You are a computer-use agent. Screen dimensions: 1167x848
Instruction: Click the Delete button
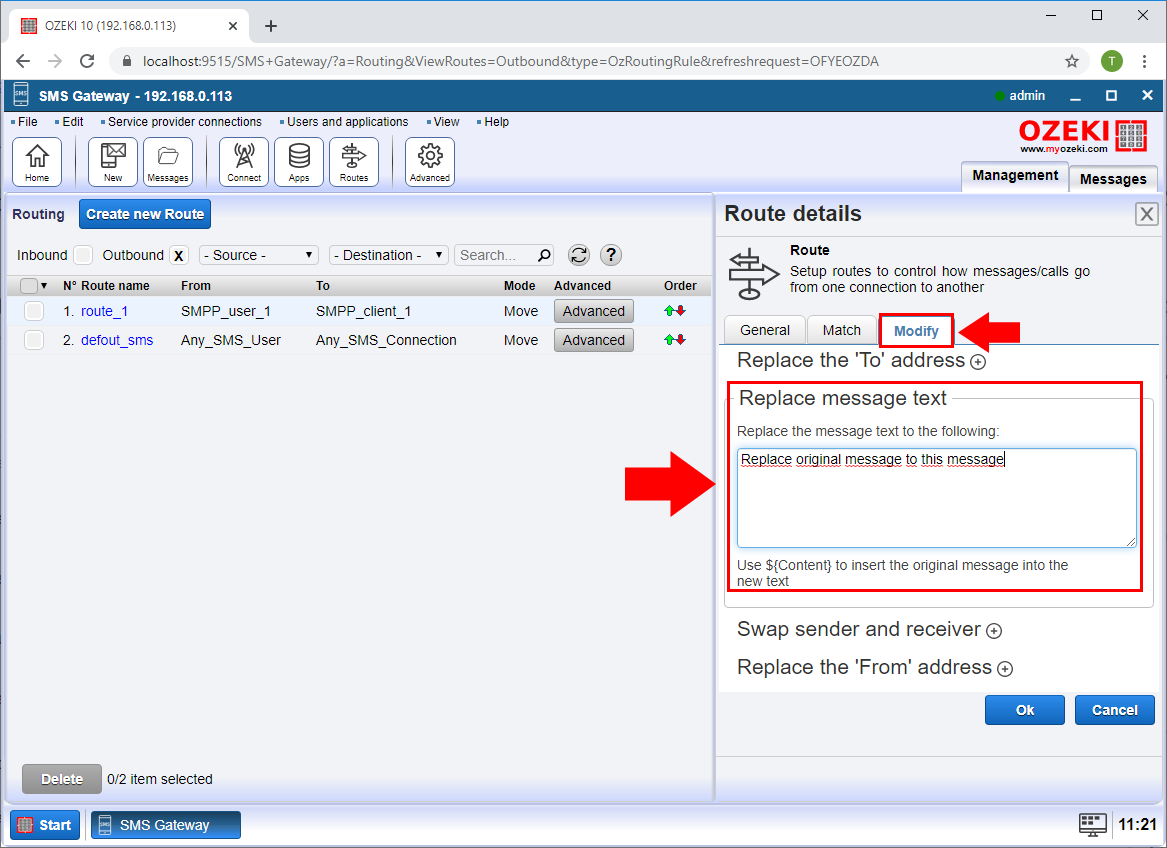click(62, 780)
